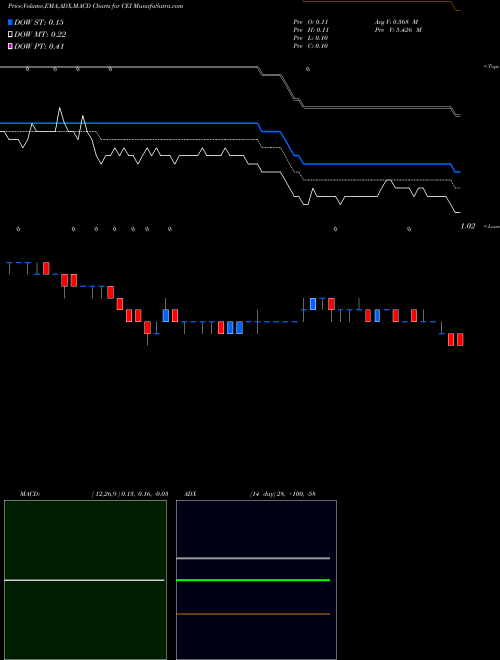Click the 'Pre L: 0.10' value
The image size is (500, 660).
311,38
